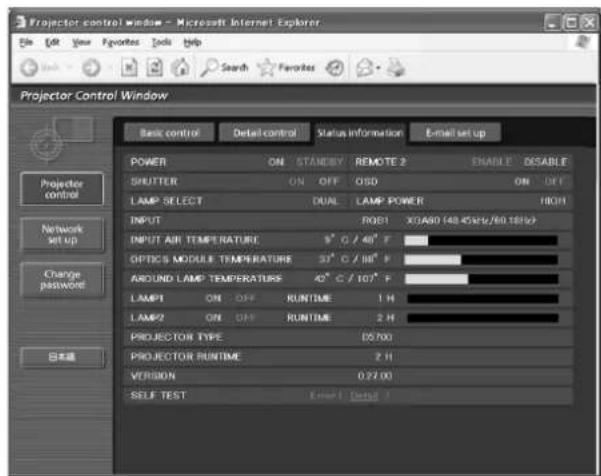Image resolution: width=601 pixels, height=476 pixels.
Task: Switch to the E-mail set up tab
Action: 455,133
